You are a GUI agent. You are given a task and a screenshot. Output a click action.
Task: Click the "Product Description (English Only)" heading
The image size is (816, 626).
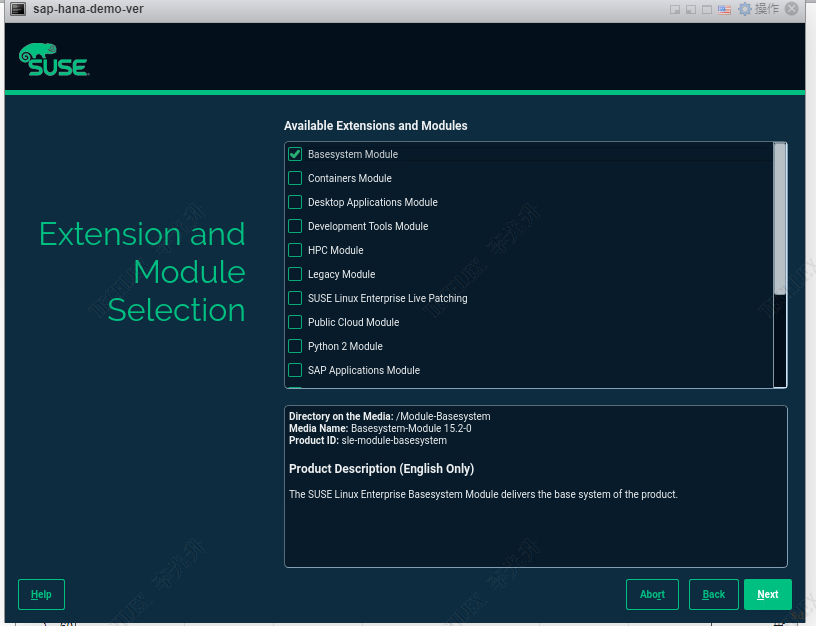381,469
